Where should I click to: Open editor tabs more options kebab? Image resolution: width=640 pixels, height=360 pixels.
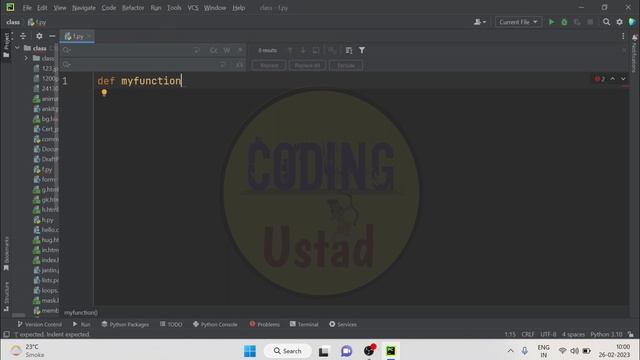pos(623,36)
